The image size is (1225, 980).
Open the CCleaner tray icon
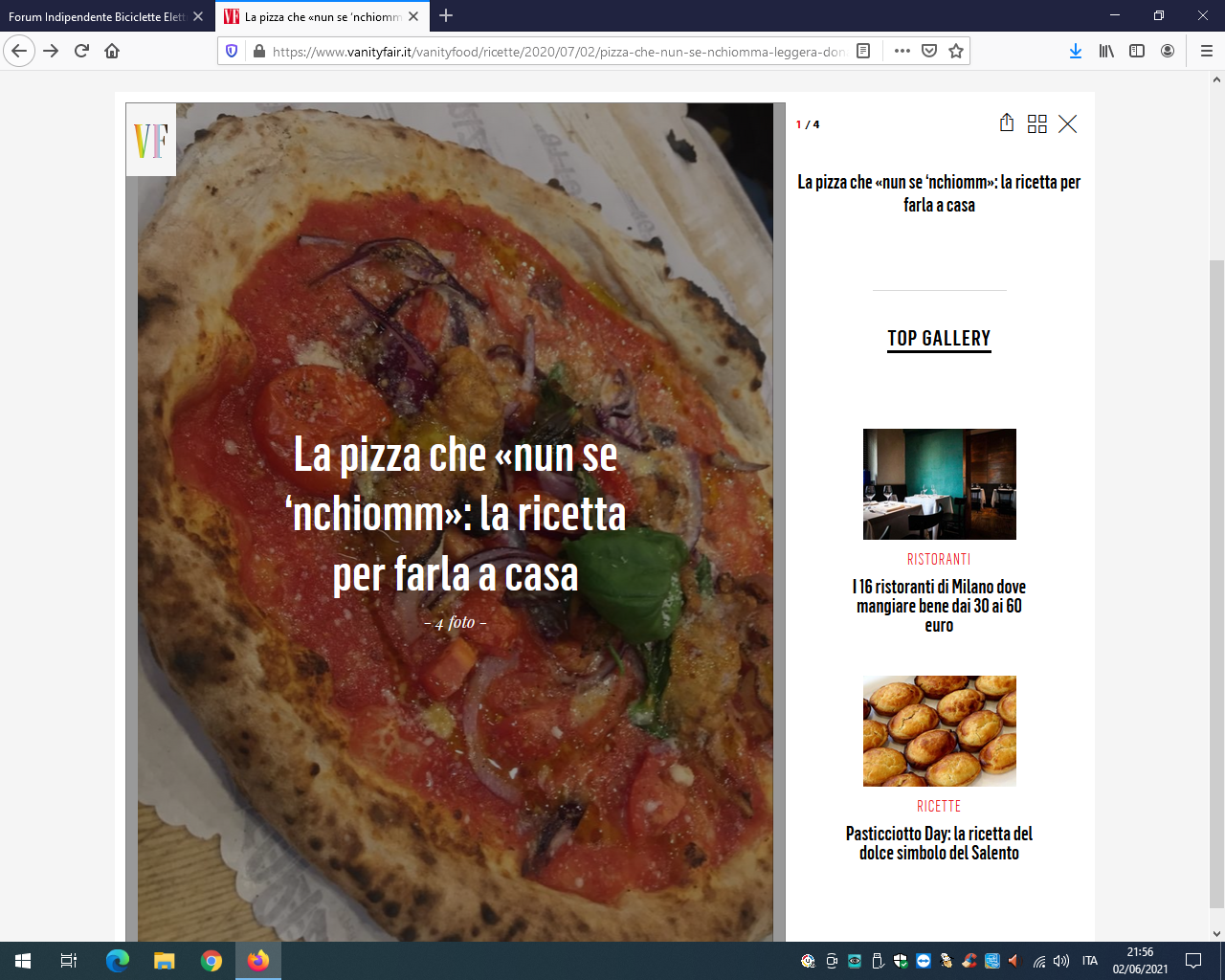[969, 961]
